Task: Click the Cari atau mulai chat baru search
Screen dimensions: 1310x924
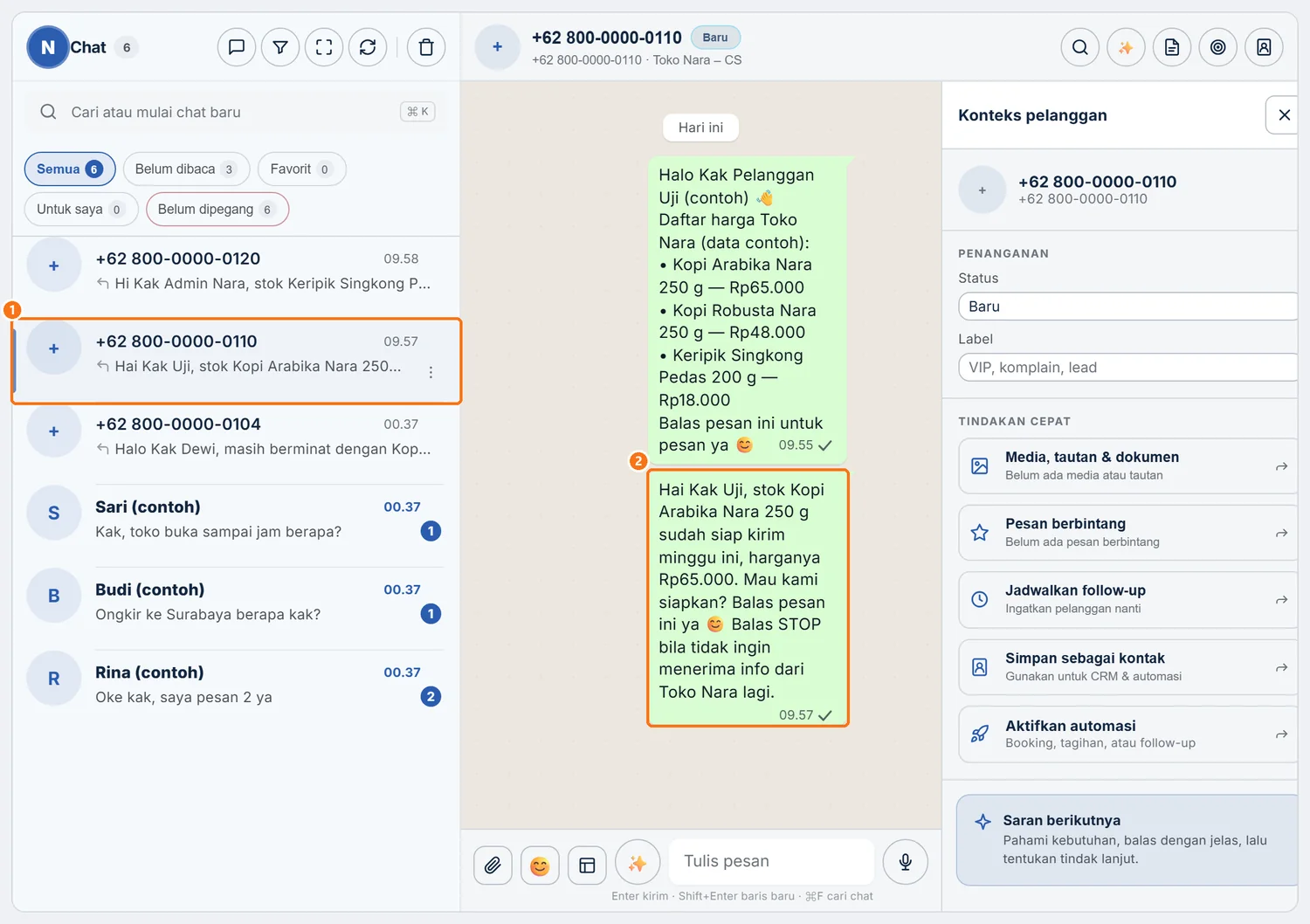Action: pyautogui.click(x=236, y=112)
